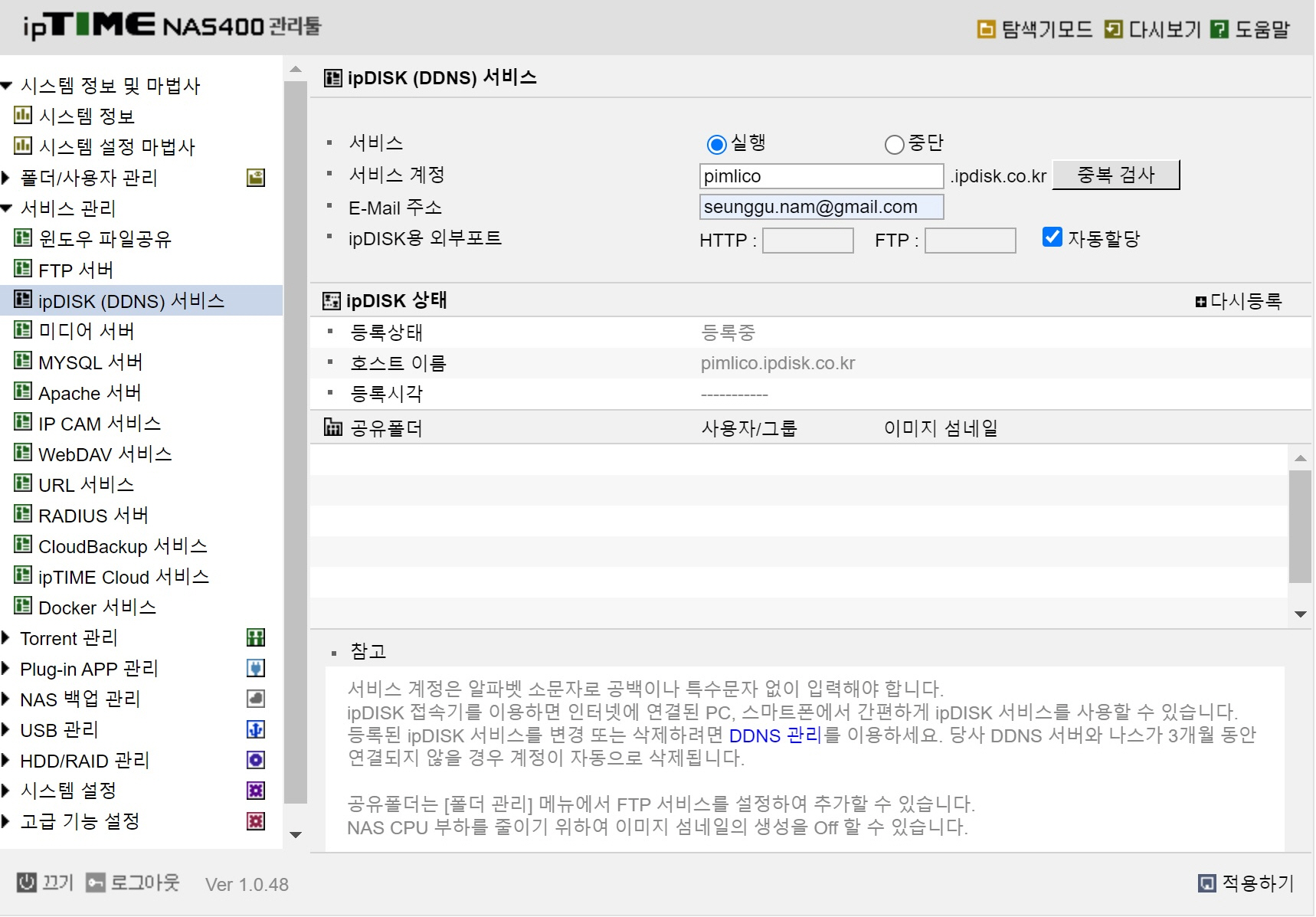
Task: Click the NAS 백업 관리 category icon
Action: pos(256,699)
